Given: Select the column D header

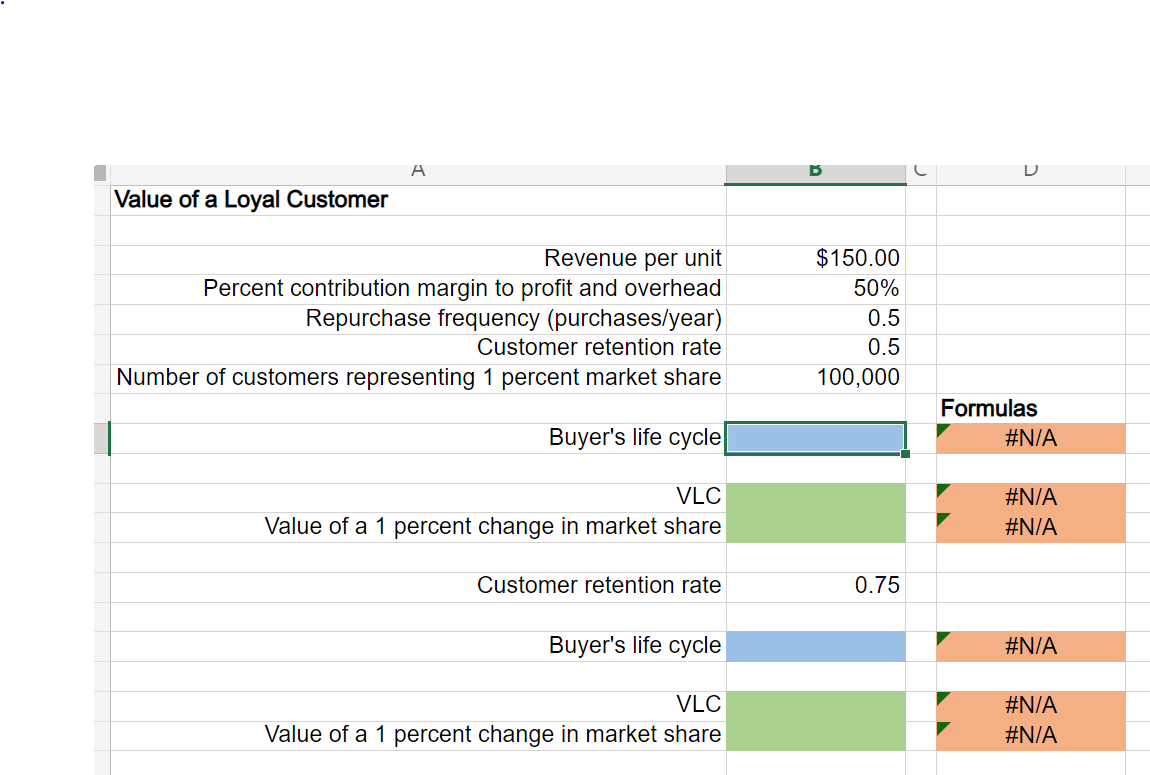Looking at the screenshot, I should coord(1029,169).
